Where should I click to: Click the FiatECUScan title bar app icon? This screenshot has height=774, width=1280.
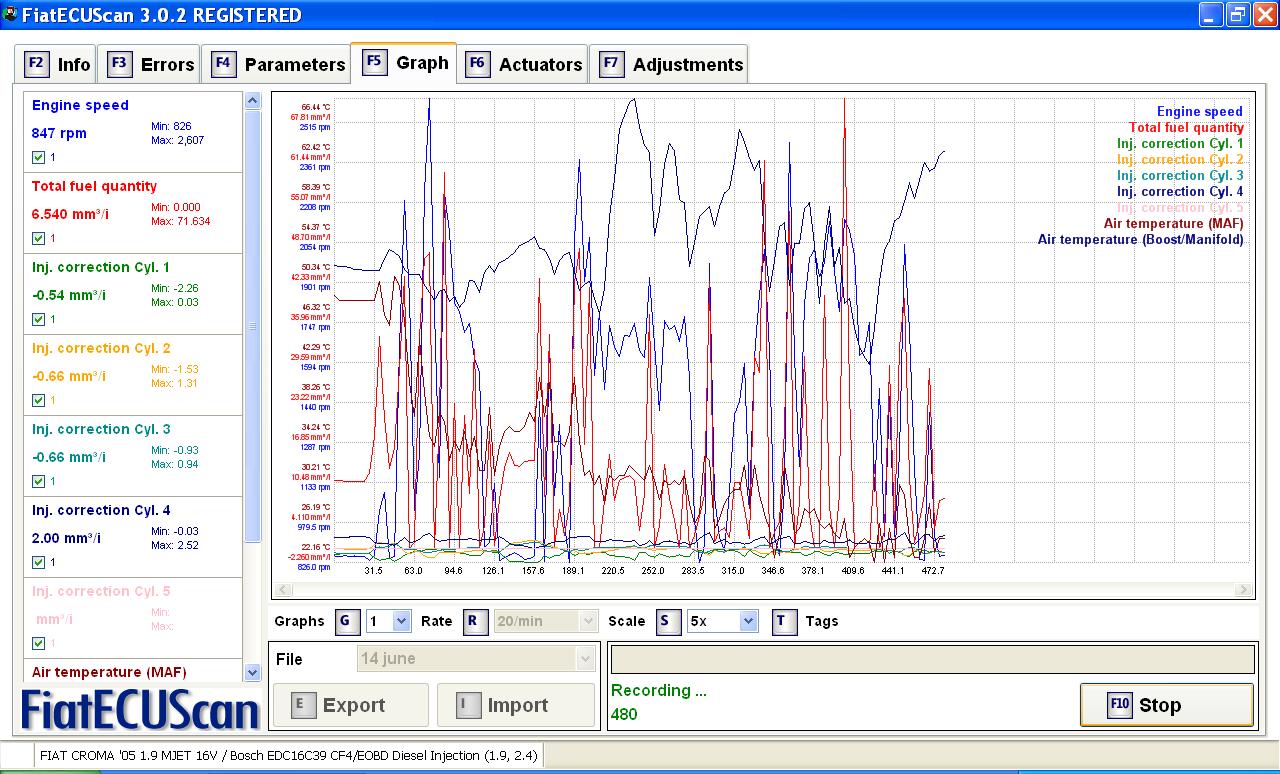coord(10,14)
